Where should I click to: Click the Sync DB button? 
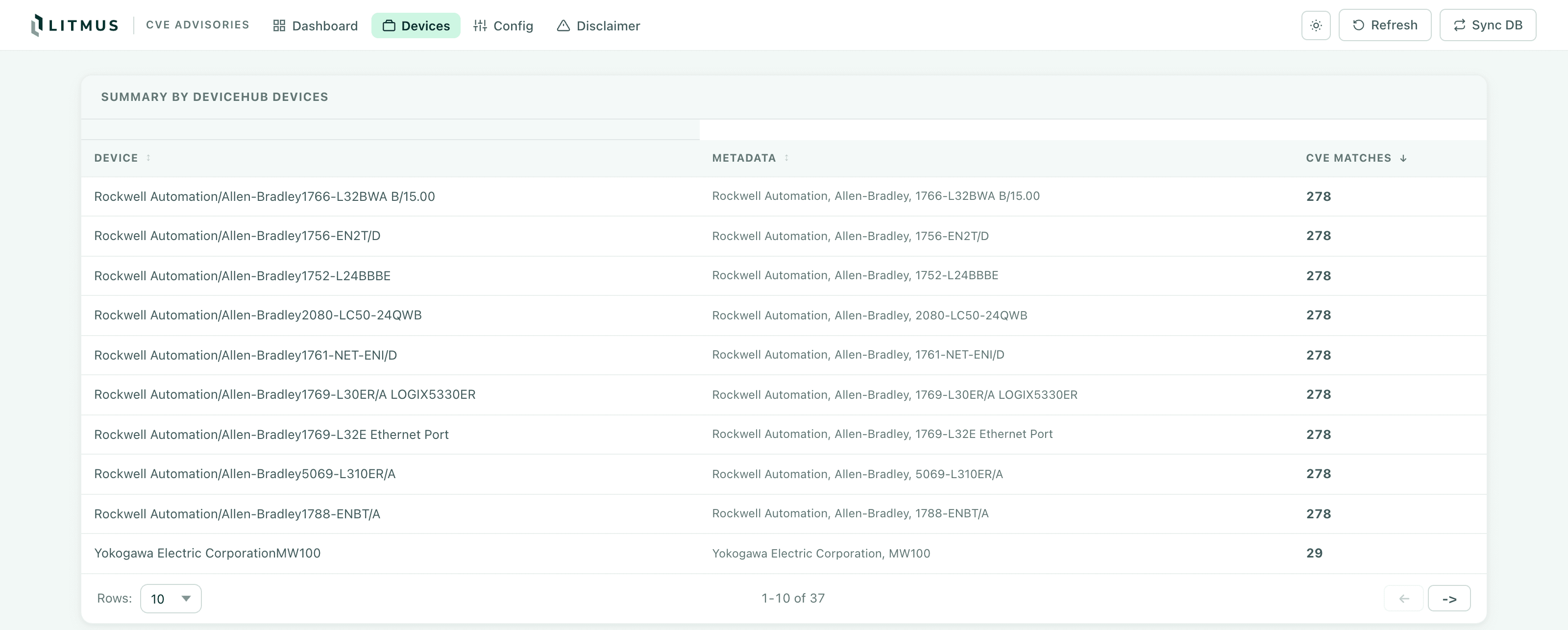(1488, 25)
